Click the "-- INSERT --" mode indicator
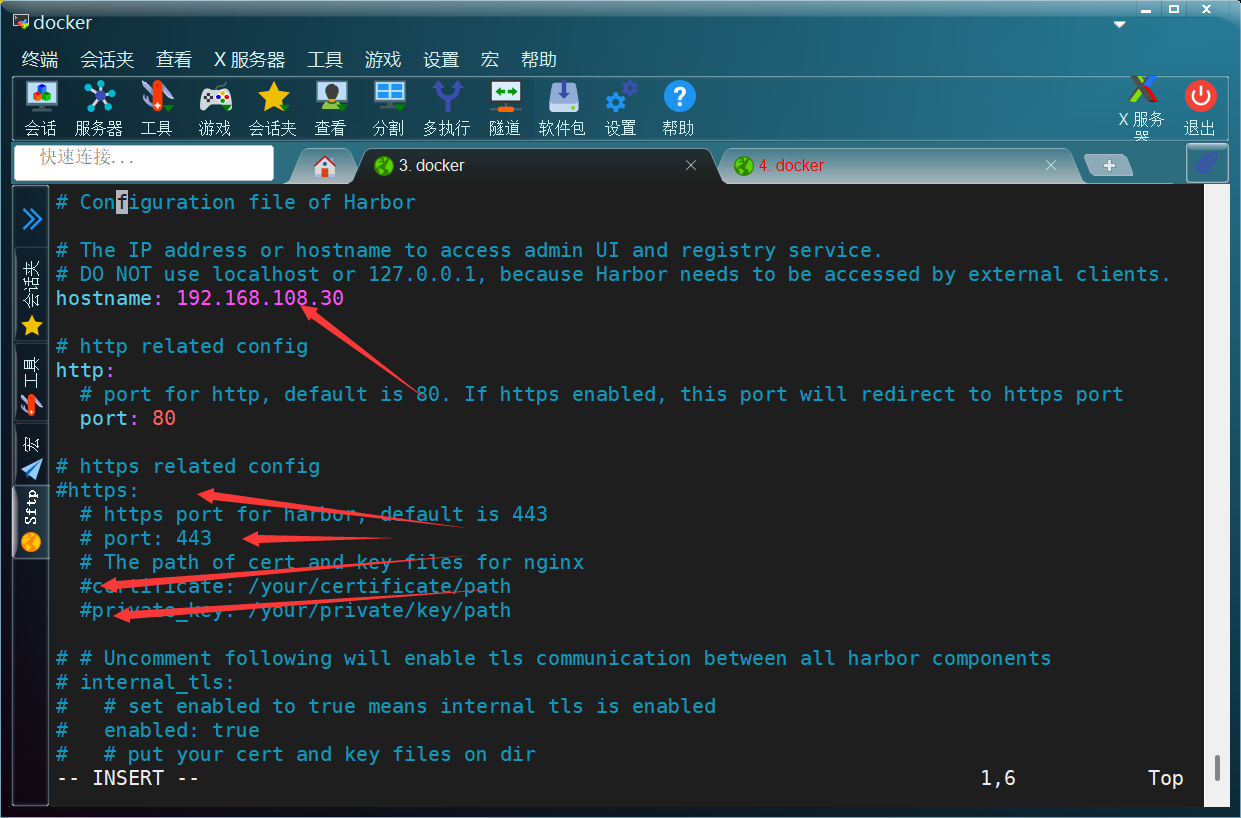 pos(127,778)
